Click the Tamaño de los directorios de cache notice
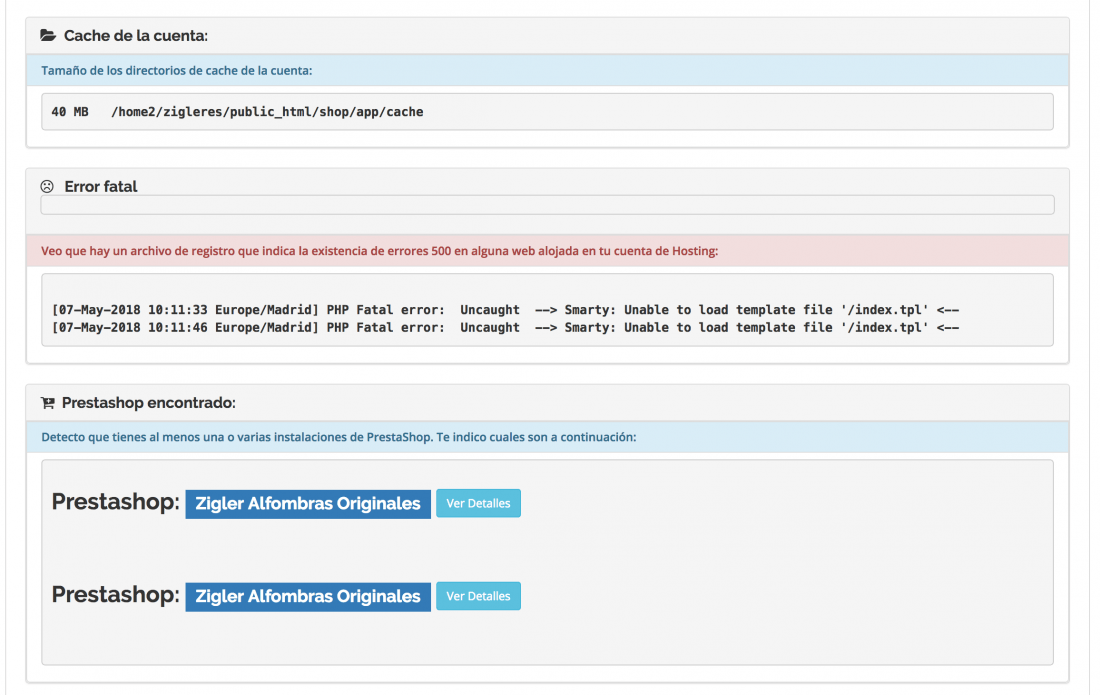The height and width of the screenshot is (695, 1100). [177, 71]
